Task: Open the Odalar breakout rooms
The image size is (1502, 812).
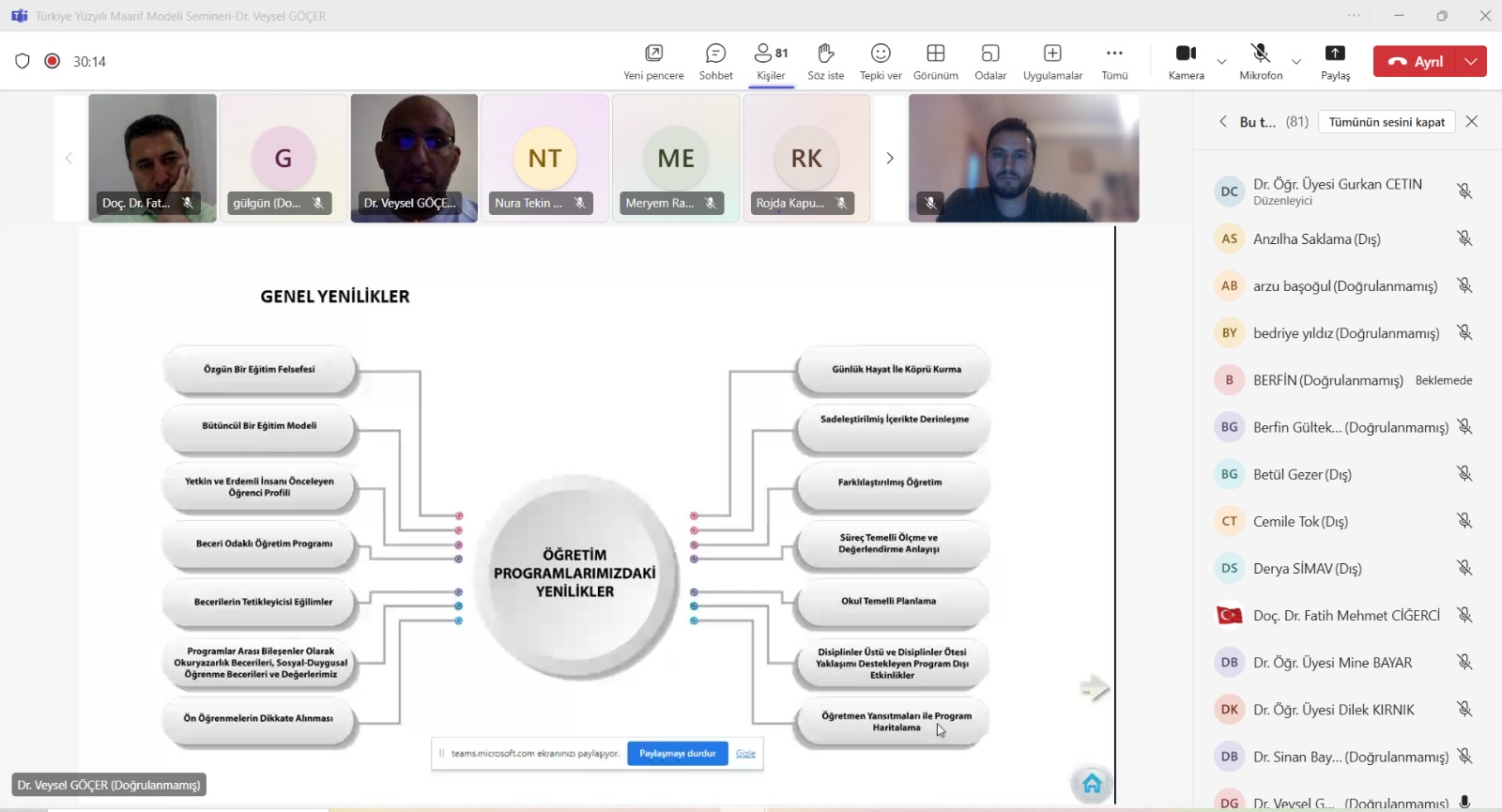Action: tap(989, 61)
